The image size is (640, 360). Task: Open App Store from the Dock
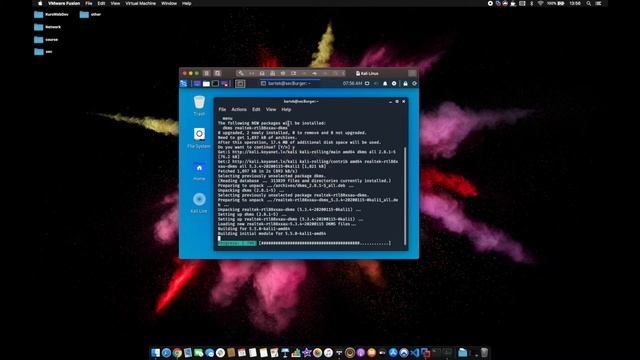[393, 353]
